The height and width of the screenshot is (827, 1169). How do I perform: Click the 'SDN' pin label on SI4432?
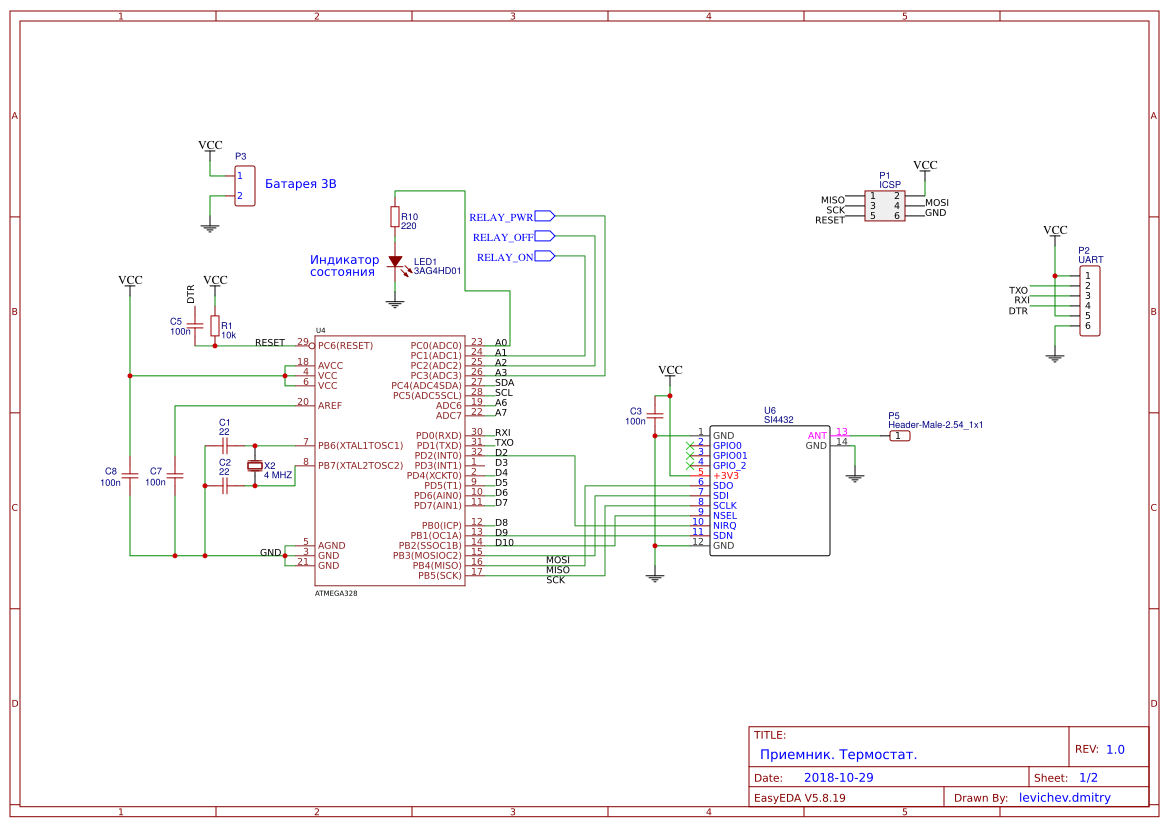[x=722, y=535]
